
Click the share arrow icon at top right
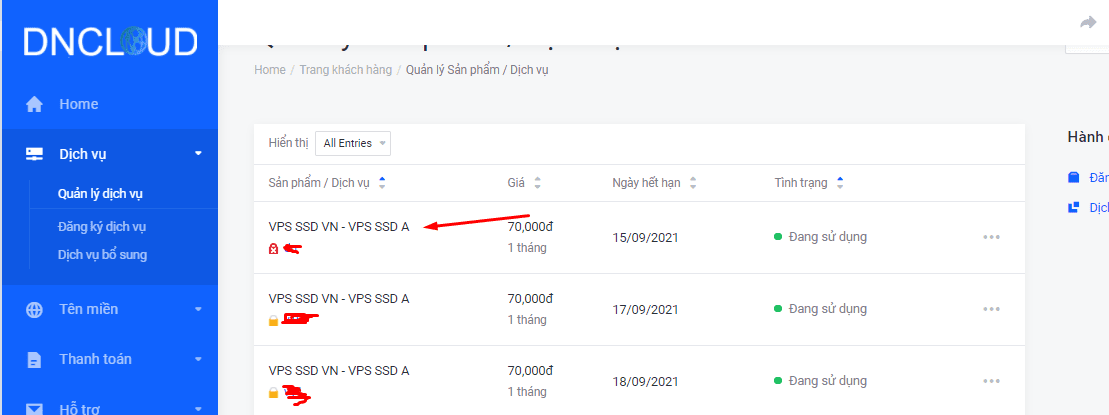(x=1088, y=23)
